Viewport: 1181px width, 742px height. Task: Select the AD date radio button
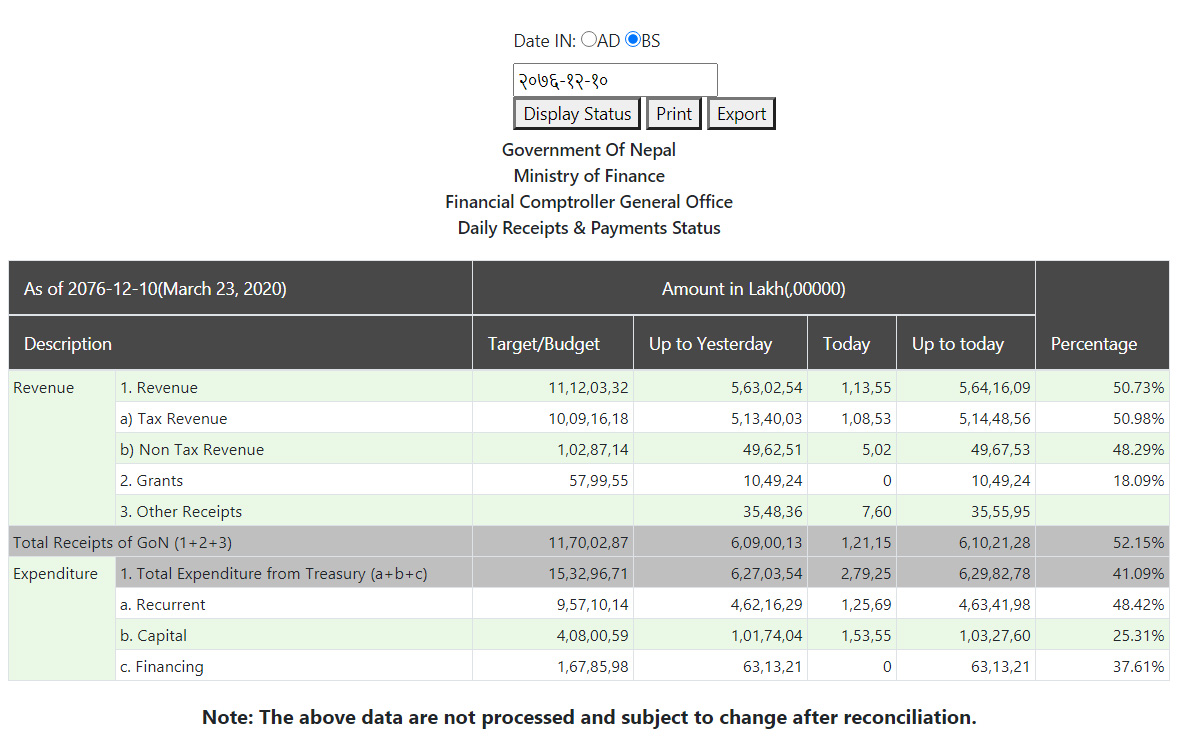(x=588, y=40)
